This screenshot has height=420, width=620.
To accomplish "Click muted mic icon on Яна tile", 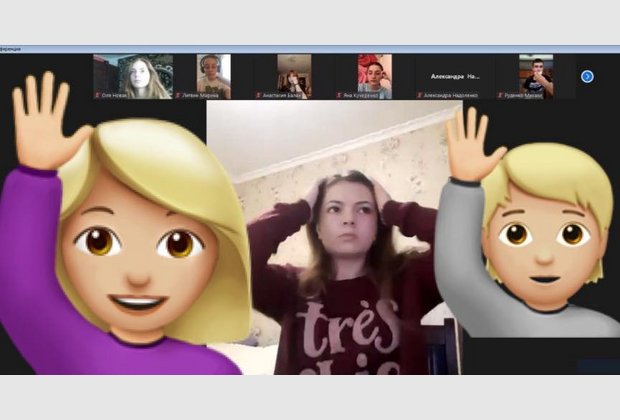I will (339, 95).
